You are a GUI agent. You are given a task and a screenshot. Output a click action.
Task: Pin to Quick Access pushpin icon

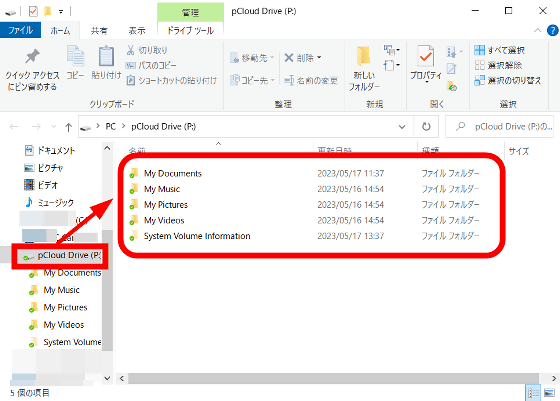point(32,56)
